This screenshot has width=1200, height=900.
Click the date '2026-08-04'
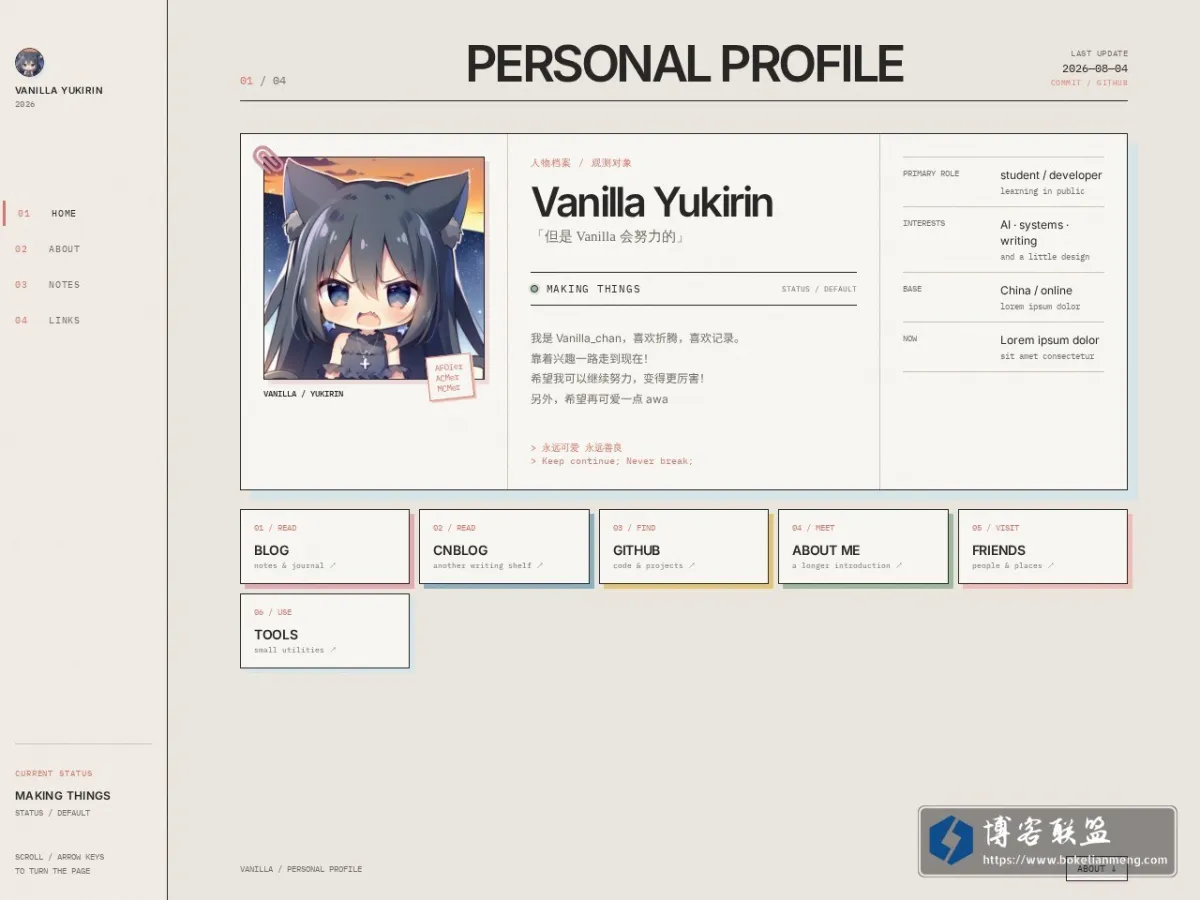(1095, 69)
